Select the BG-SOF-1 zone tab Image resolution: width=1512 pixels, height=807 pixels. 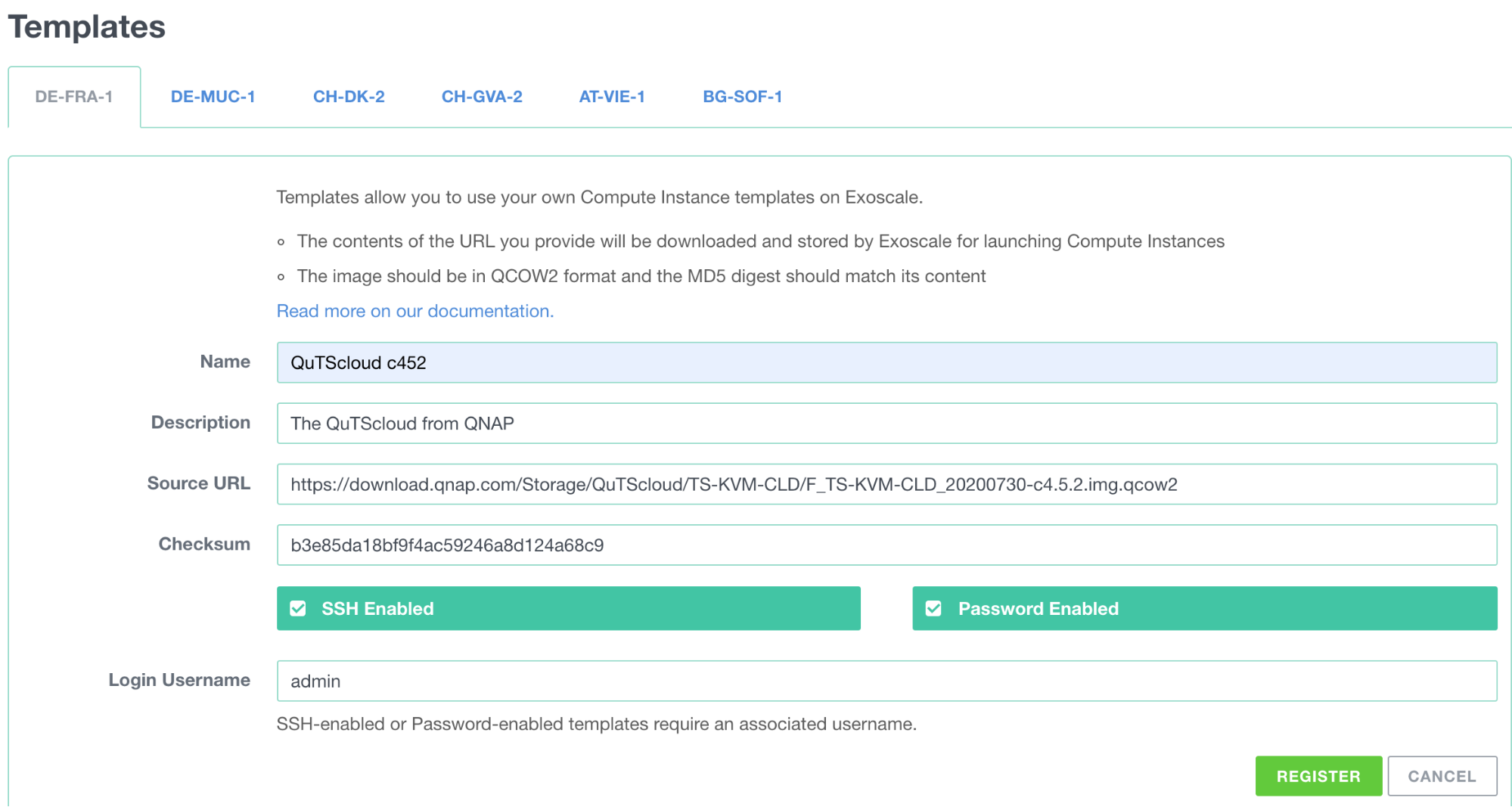[x=742, y=97]
